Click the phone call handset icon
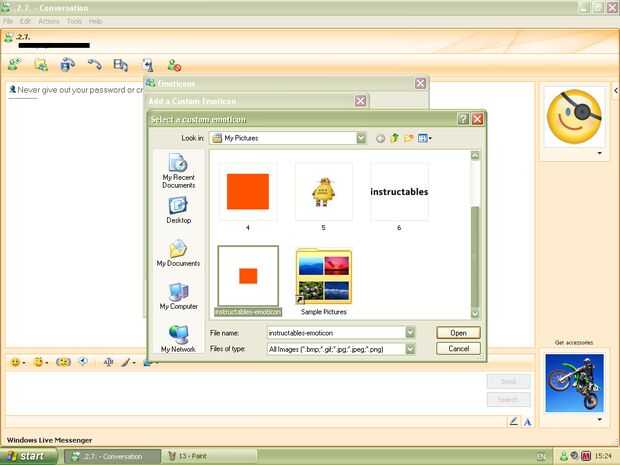The height and width of the screenshot is (465, 620). 95,64
